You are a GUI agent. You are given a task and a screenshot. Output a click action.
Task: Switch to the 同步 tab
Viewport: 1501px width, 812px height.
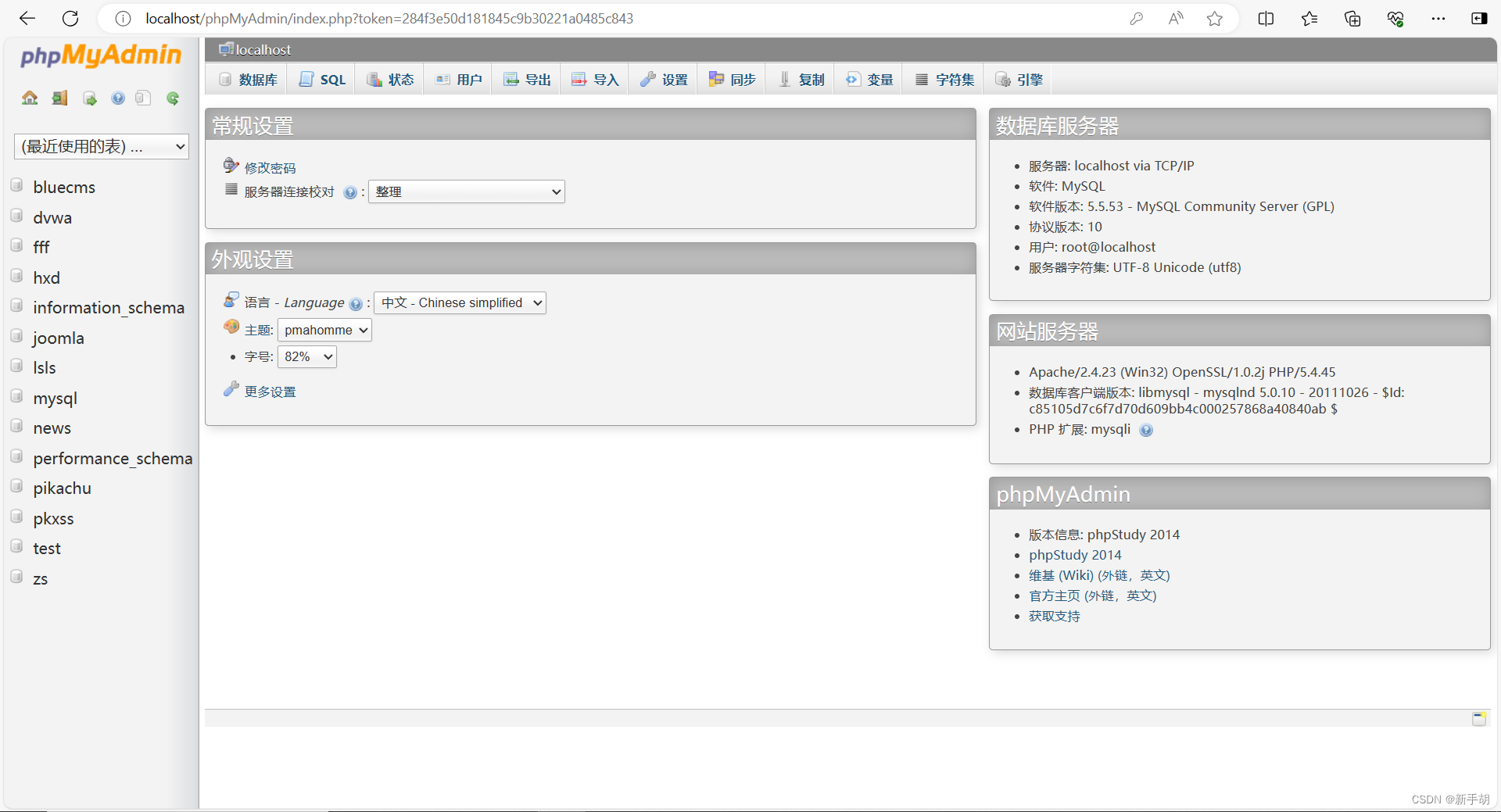click(x=732, y=80)
